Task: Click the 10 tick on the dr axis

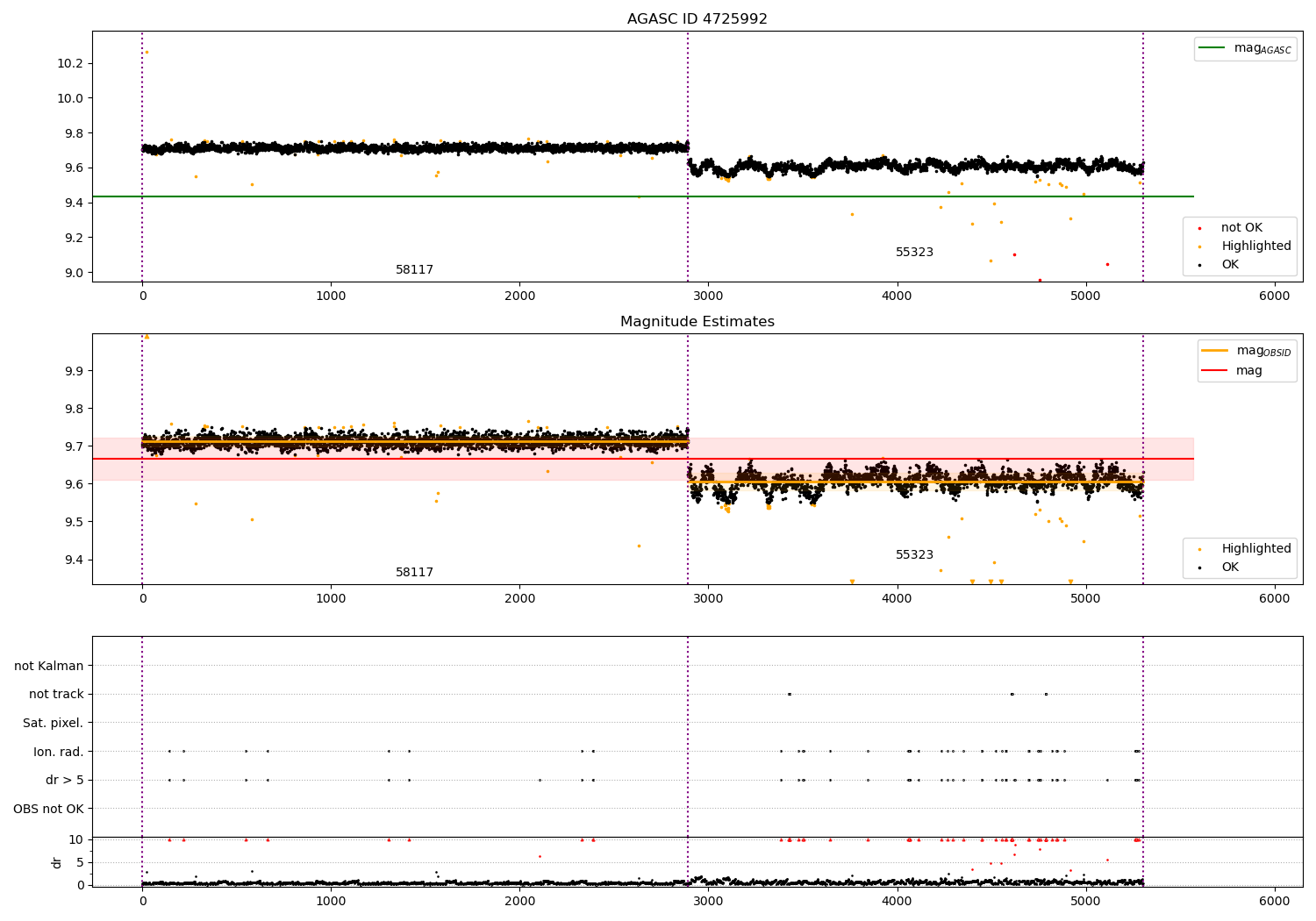Action: pos(76,839)
